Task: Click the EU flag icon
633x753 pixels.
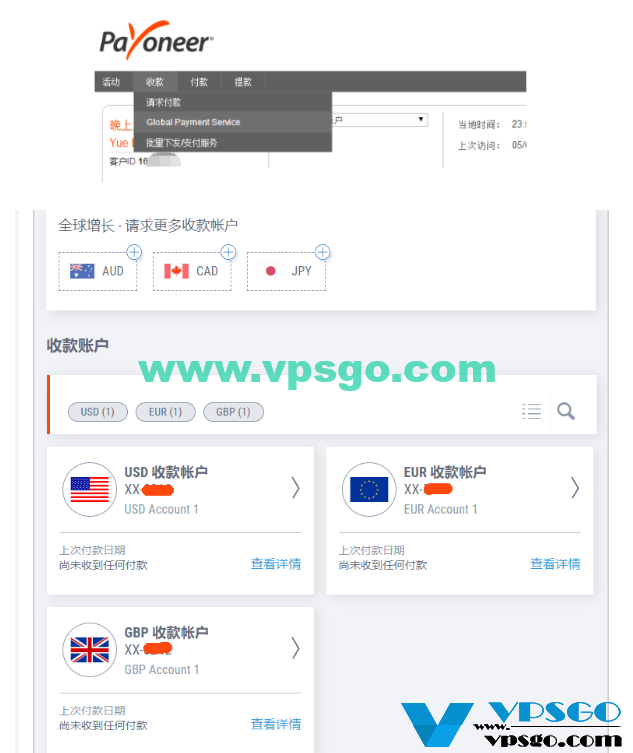Action: click(x=369, y=489)
